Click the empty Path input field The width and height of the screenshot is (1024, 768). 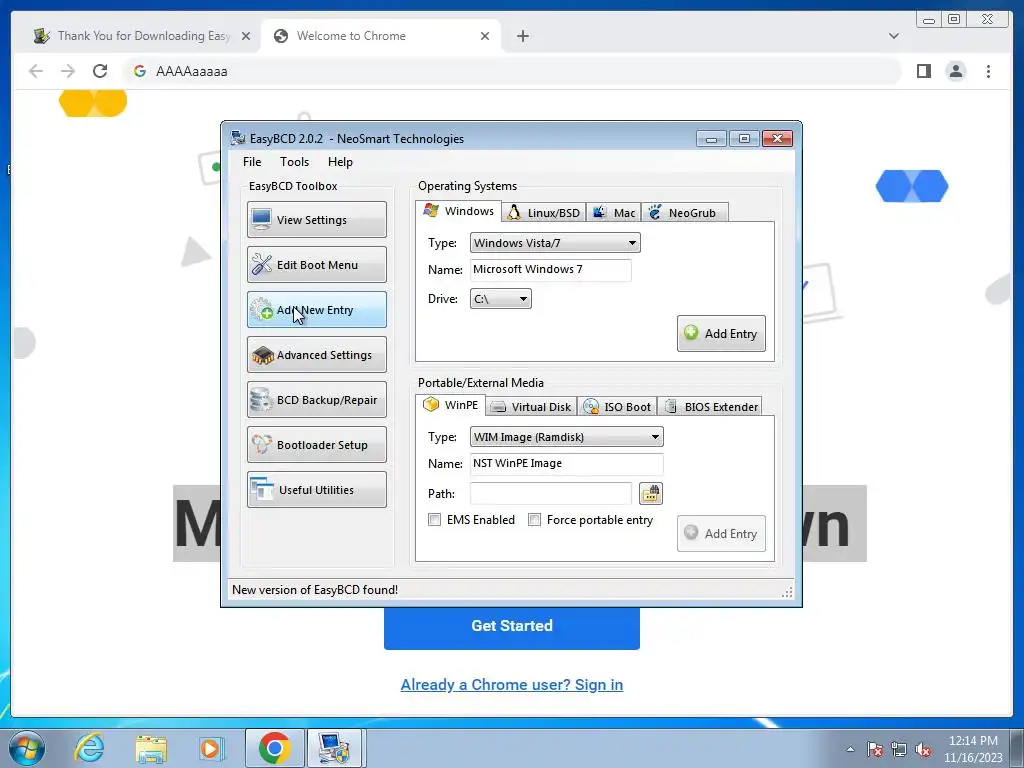click(x=551, y=494)
